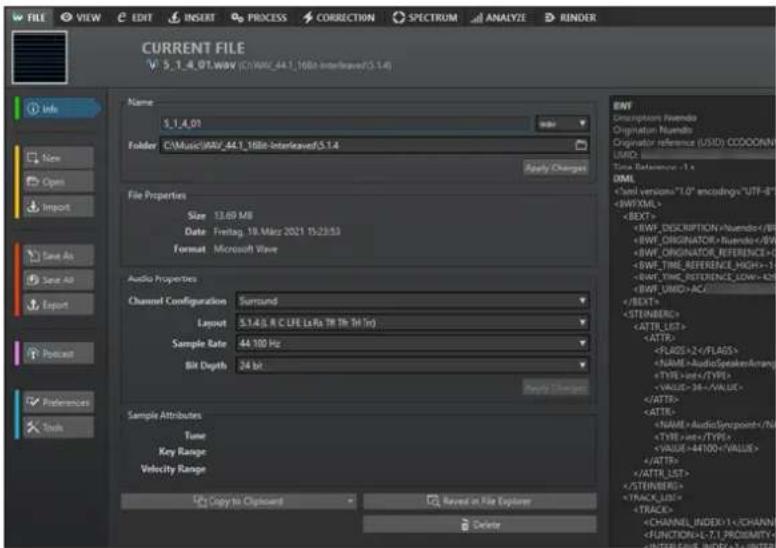This screenshot has height=548, width=776.
Task: Open the Sample Rate dropdown
Action: pyautogui.click(x=412, y=344)
